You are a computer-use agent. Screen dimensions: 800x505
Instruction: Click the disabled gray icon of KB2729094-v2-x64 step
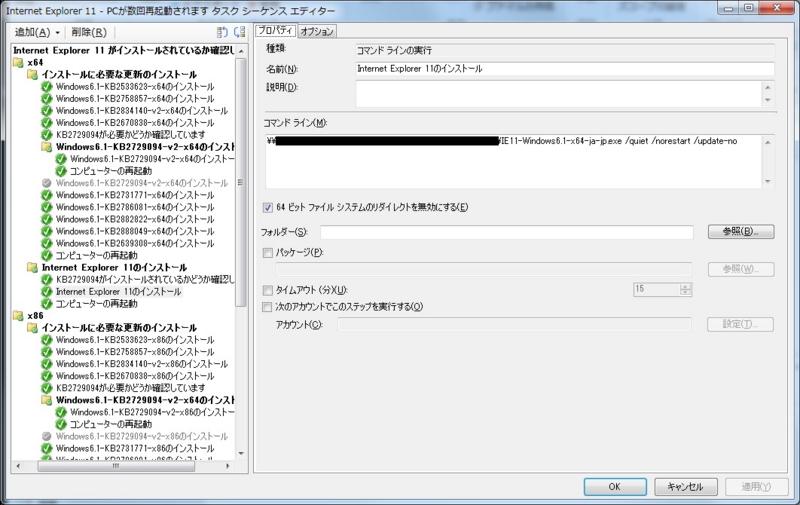[47, 183]
